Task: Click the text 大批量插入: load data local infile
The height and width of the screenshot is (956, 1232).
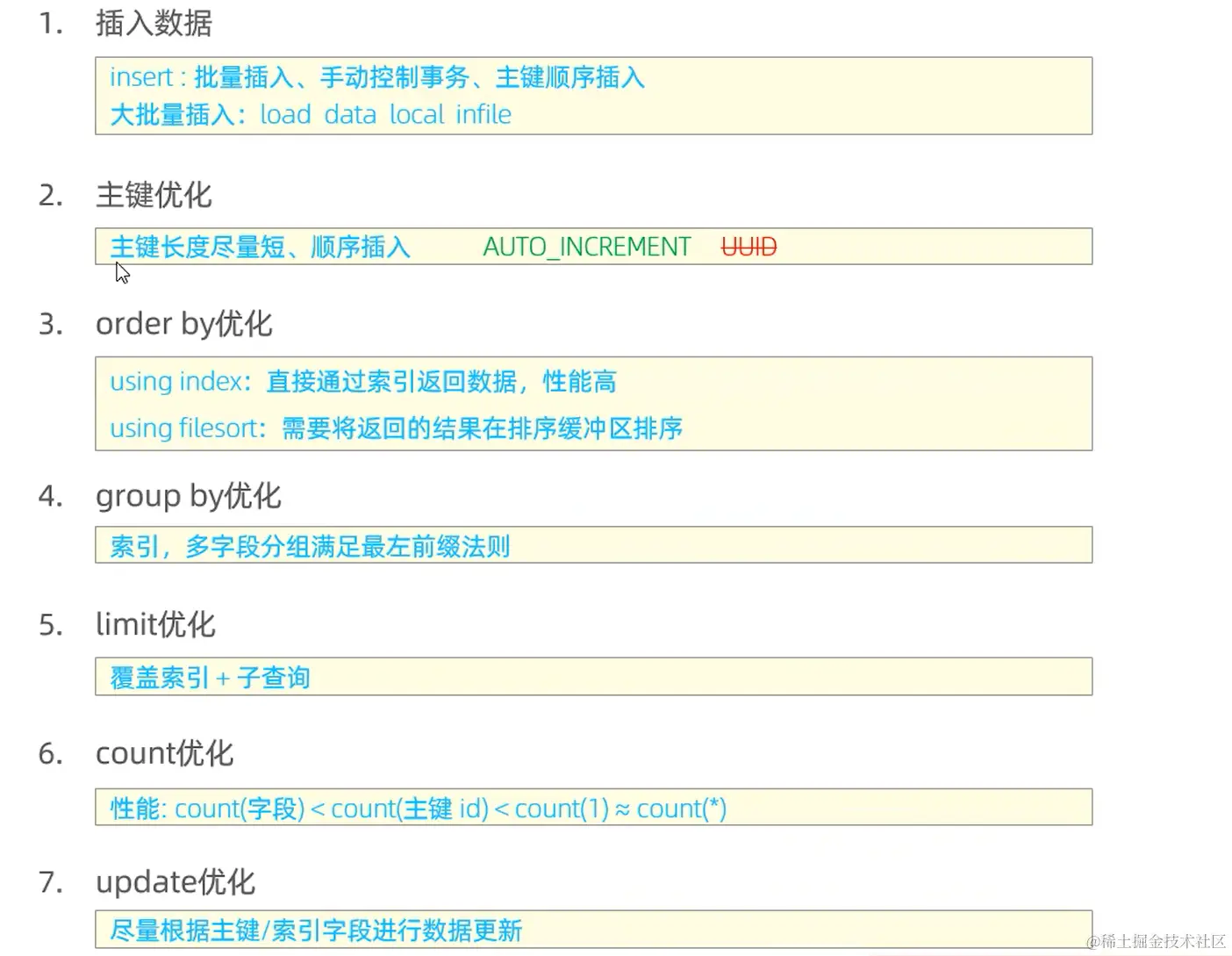Action: pyautogui.click(x=311, y=114)
